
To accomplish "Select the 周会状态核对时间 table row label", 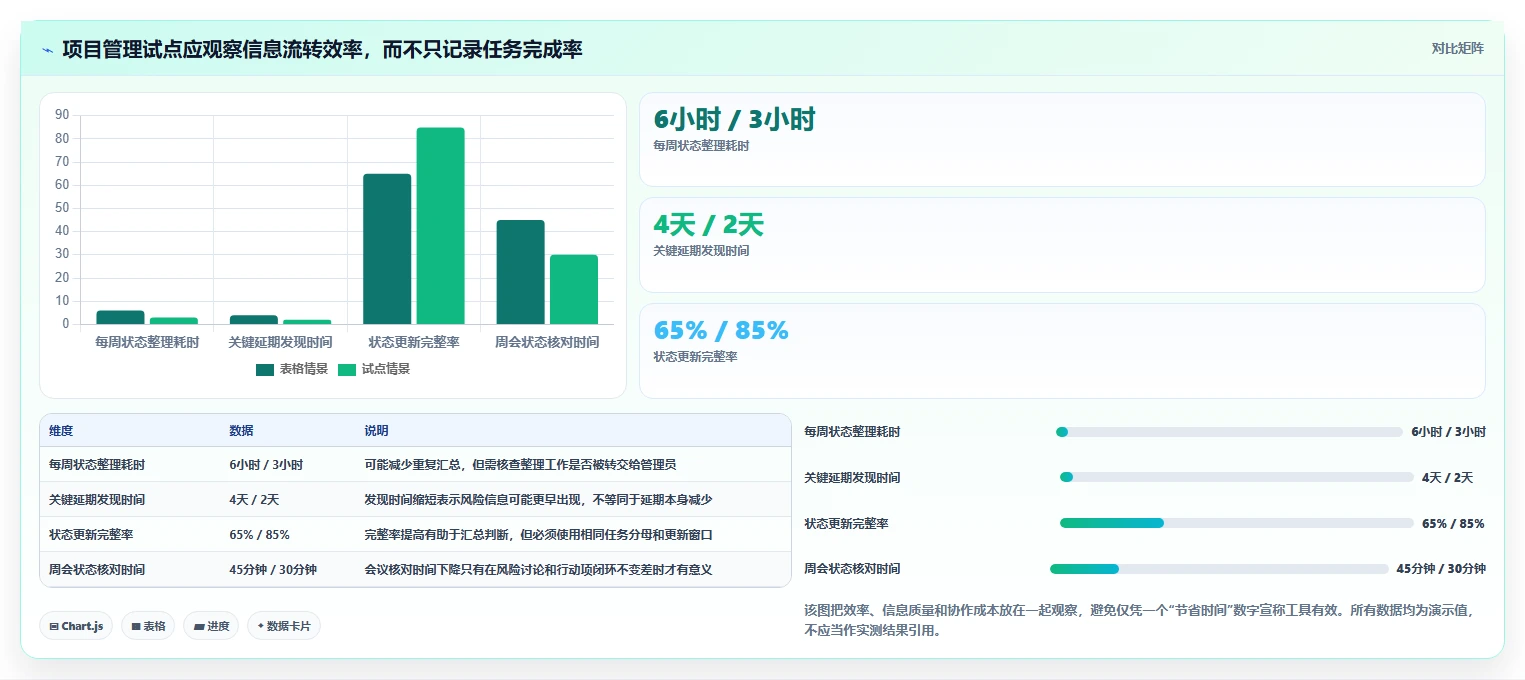I will (97, 570).
